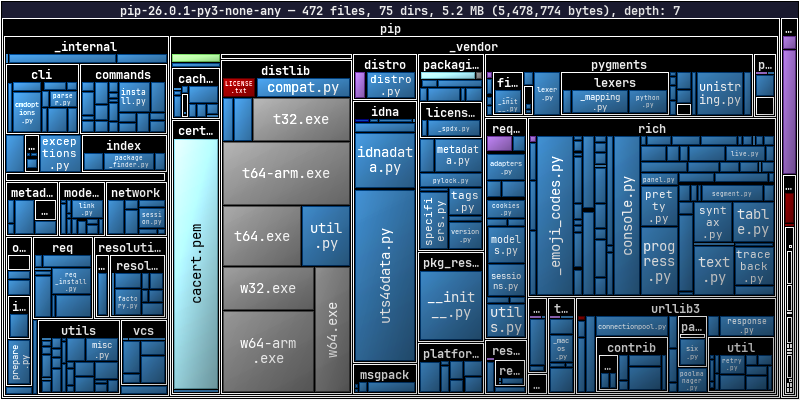
Task: Click the urllib3 directory header
Action: 675,308
